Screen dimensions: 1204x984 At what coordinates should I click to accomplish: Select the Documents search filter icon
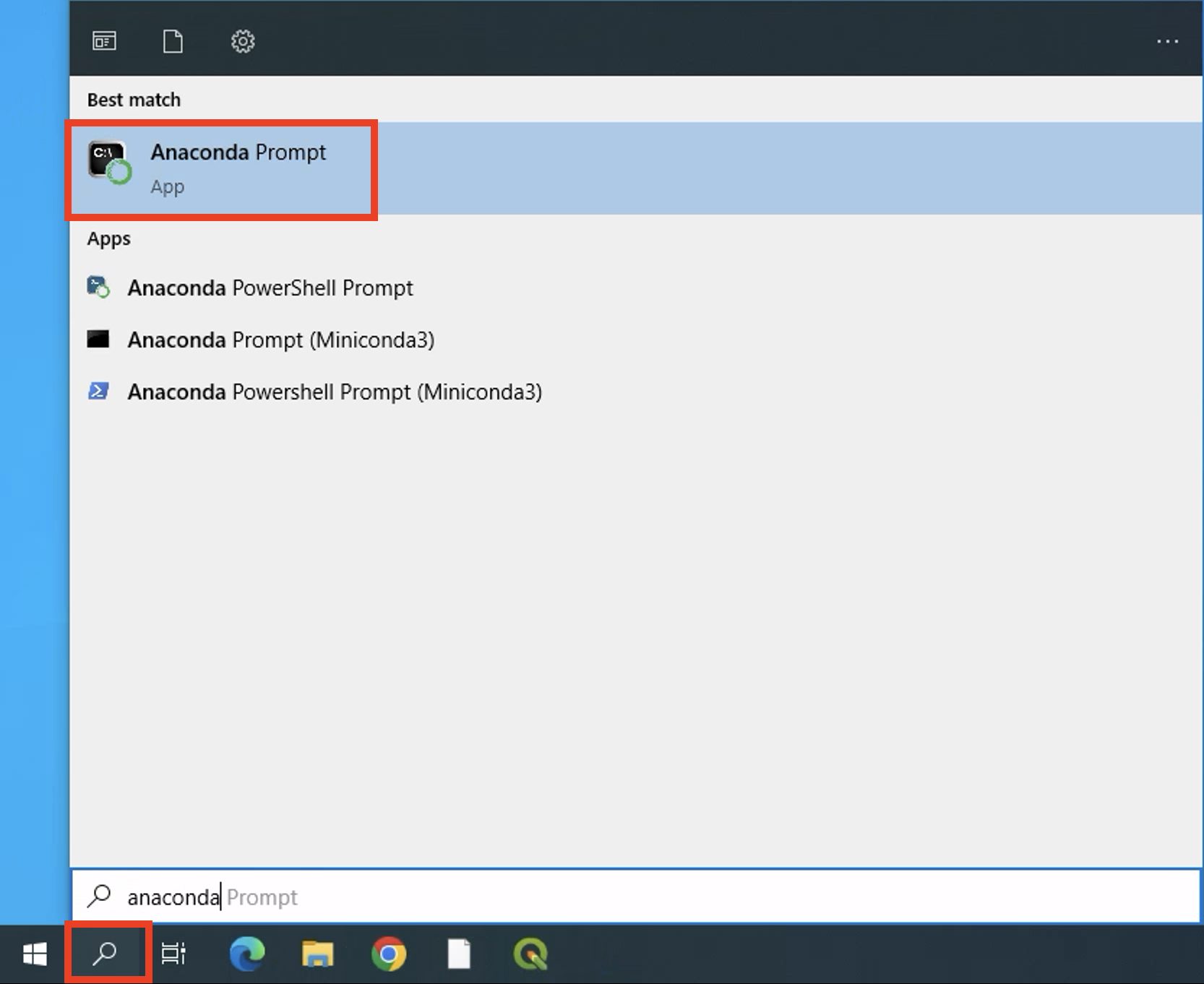pos(173,41)
